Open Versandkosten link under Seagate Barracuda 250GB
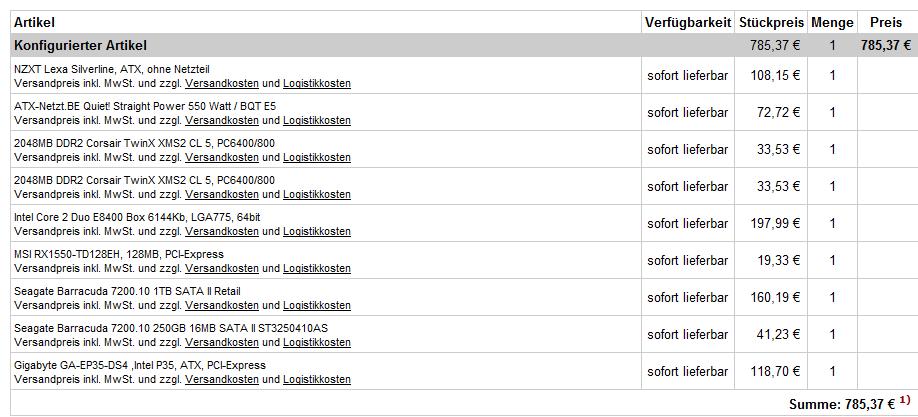 click(222, 342)
